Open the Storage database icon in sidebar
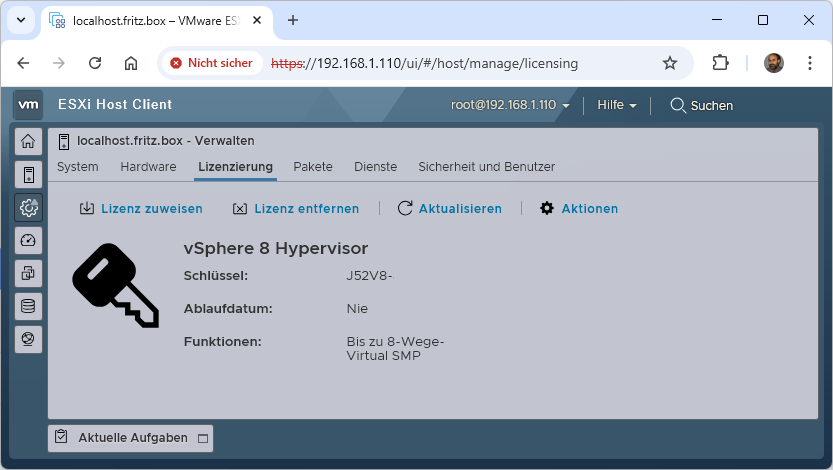Screen dimensions: 833x470 pyautogui.click(x=28, y=306)
